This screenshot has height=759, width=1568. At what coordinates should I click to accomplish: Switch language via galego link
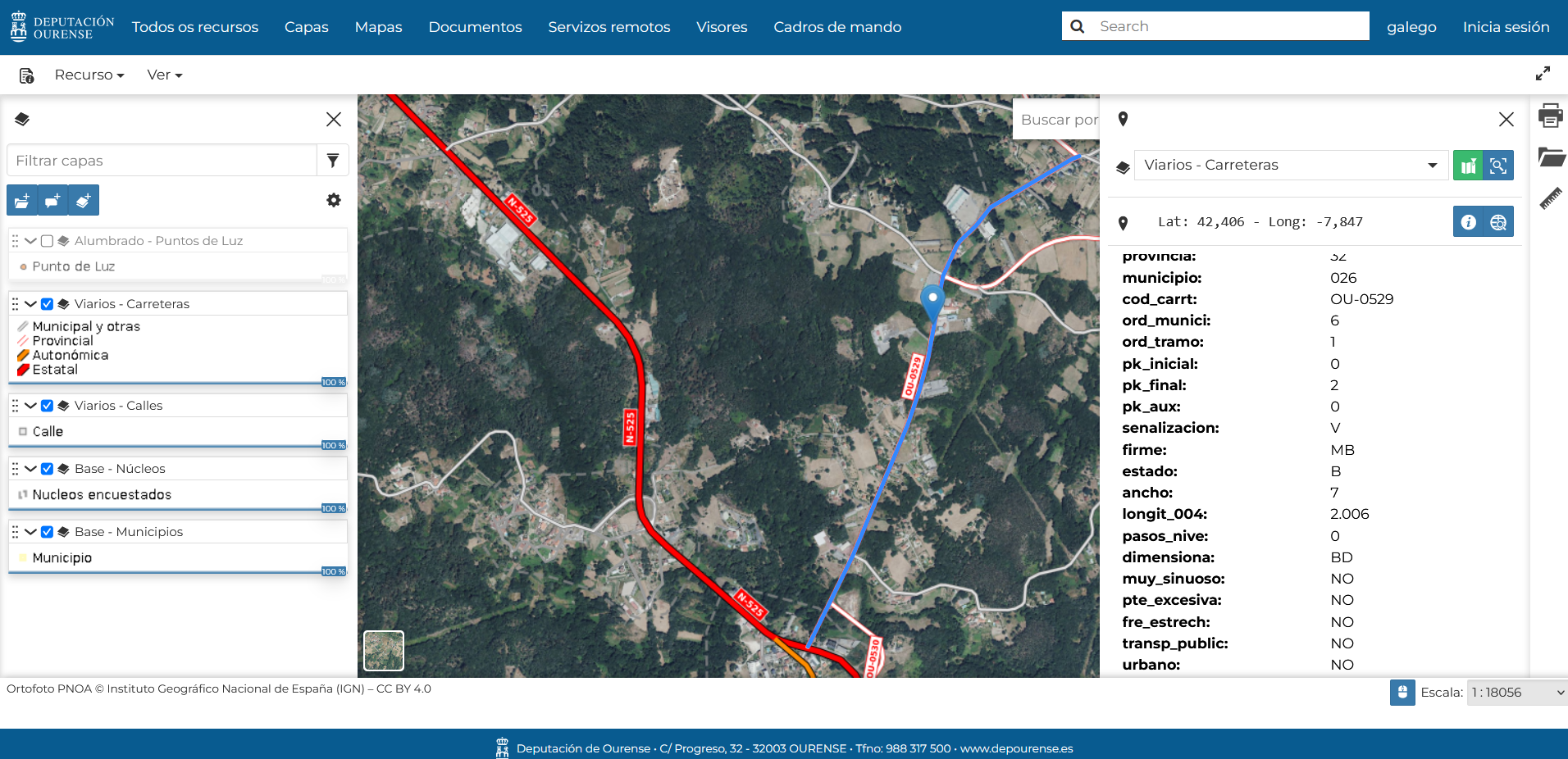click(x=1411, y=27)
